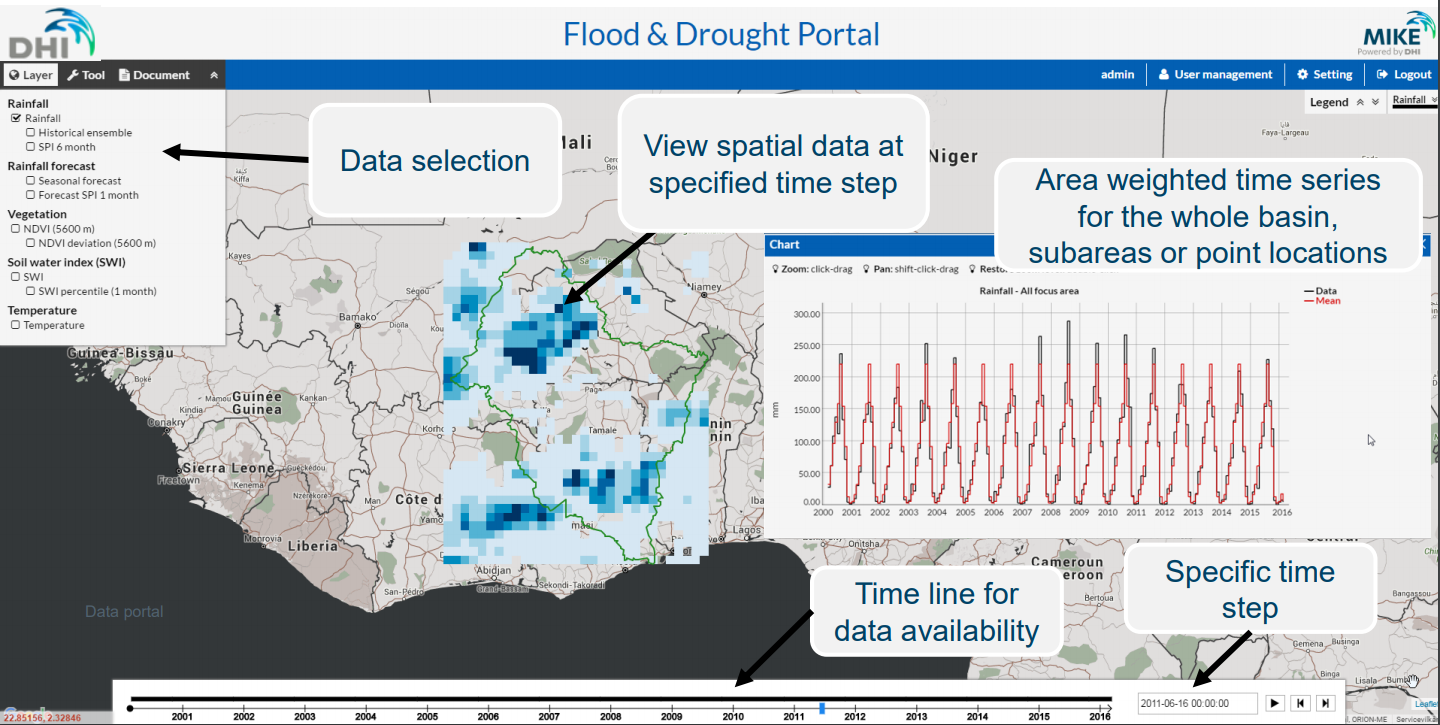Select the Tool wrench icon
The height and width of the screenshot is (725, 1440).
click(x=73, y=74)
